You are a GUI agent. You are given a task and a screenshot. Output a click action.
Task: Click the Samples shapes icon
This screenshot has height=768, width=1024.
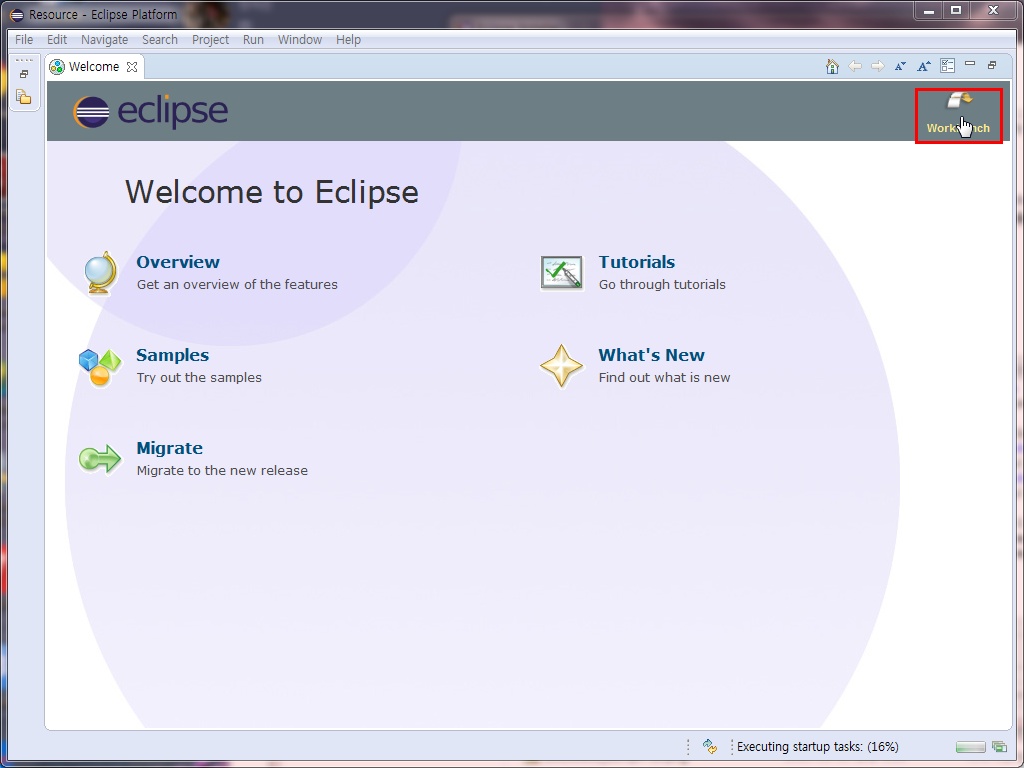coord(99,367)
